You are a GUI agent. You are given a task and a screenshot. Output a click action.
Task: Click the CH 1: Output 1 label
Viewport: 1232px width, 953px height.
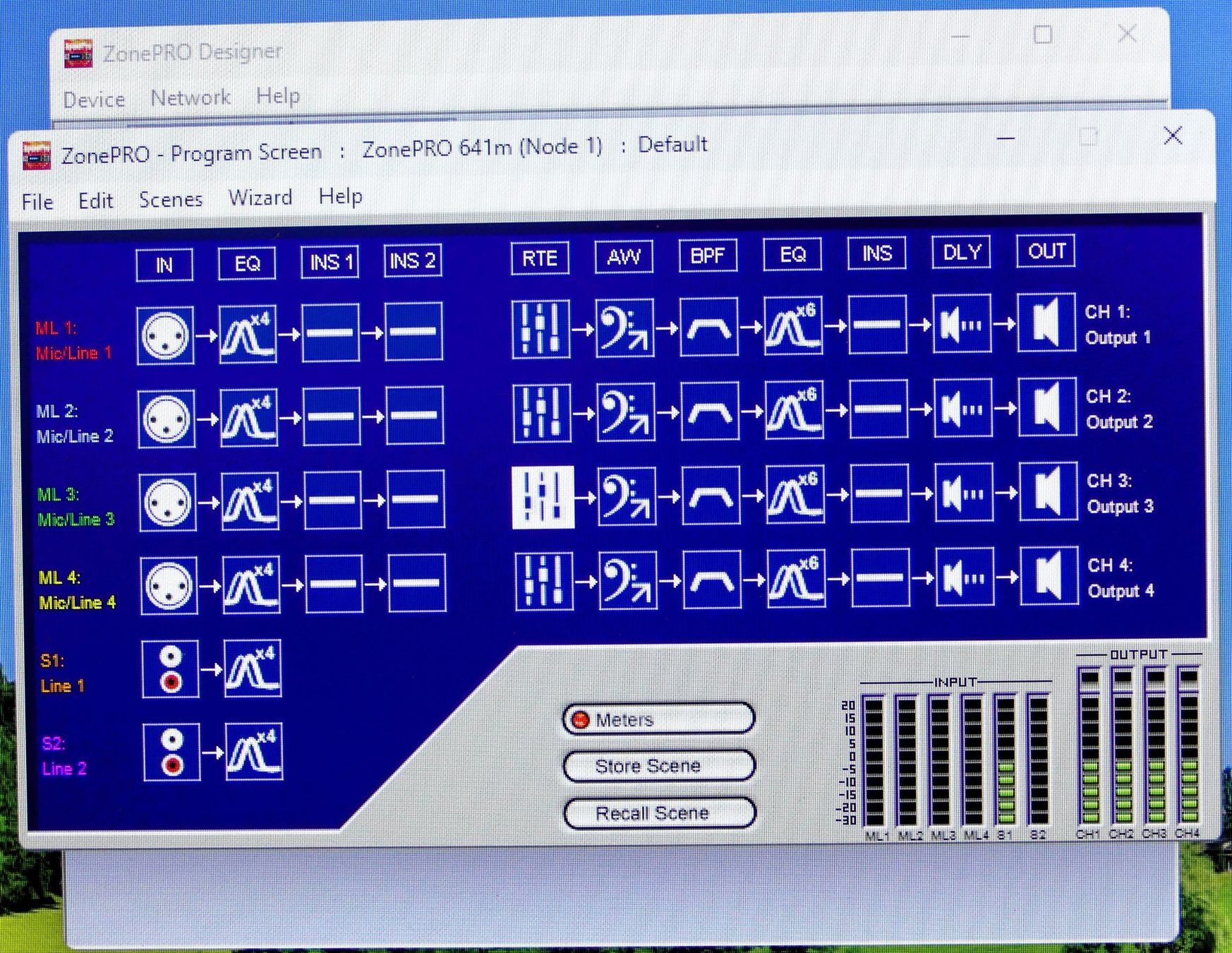coord(1118,325)
